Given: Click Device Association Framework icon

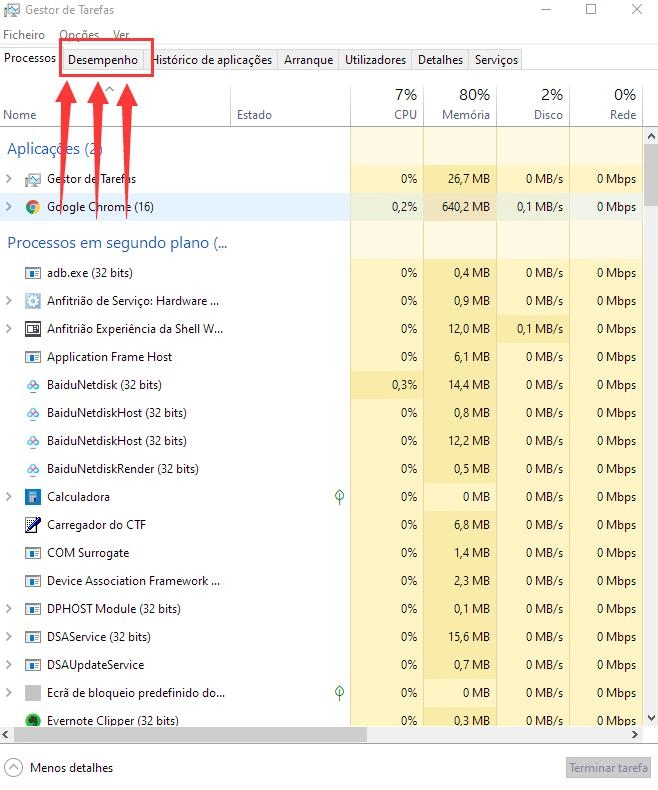Looking at the screenshot, I should click(x=33, y=581).
